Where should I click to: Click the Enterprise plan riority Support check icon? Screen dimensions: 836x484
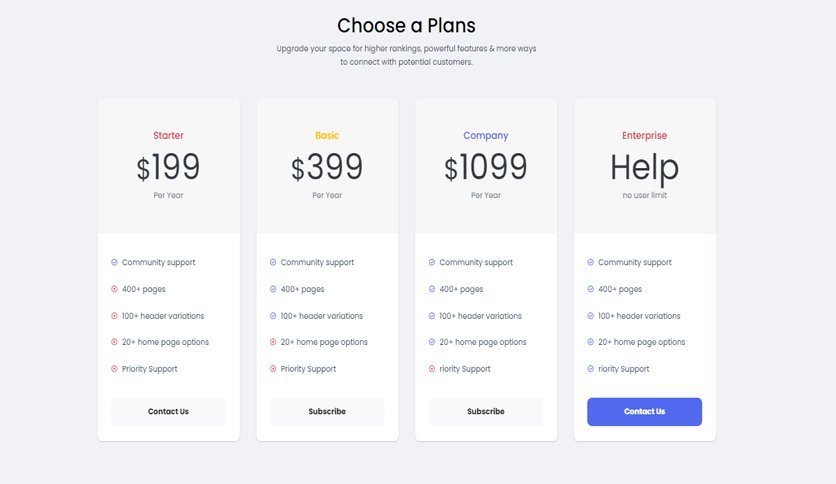click(x=591, y=369)
